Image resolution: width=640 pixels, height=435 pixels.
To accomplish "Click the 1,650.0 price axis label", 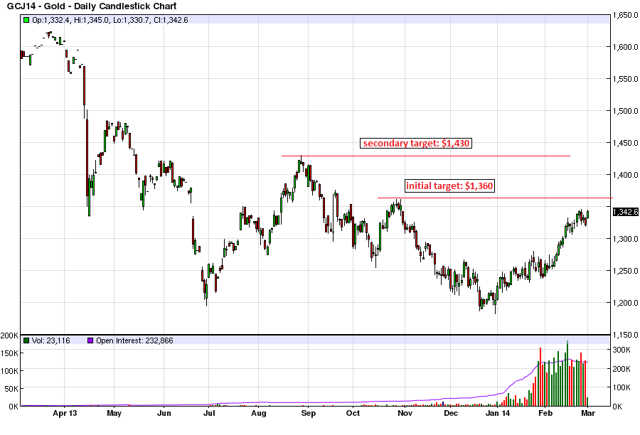I will tap(625, 15).
